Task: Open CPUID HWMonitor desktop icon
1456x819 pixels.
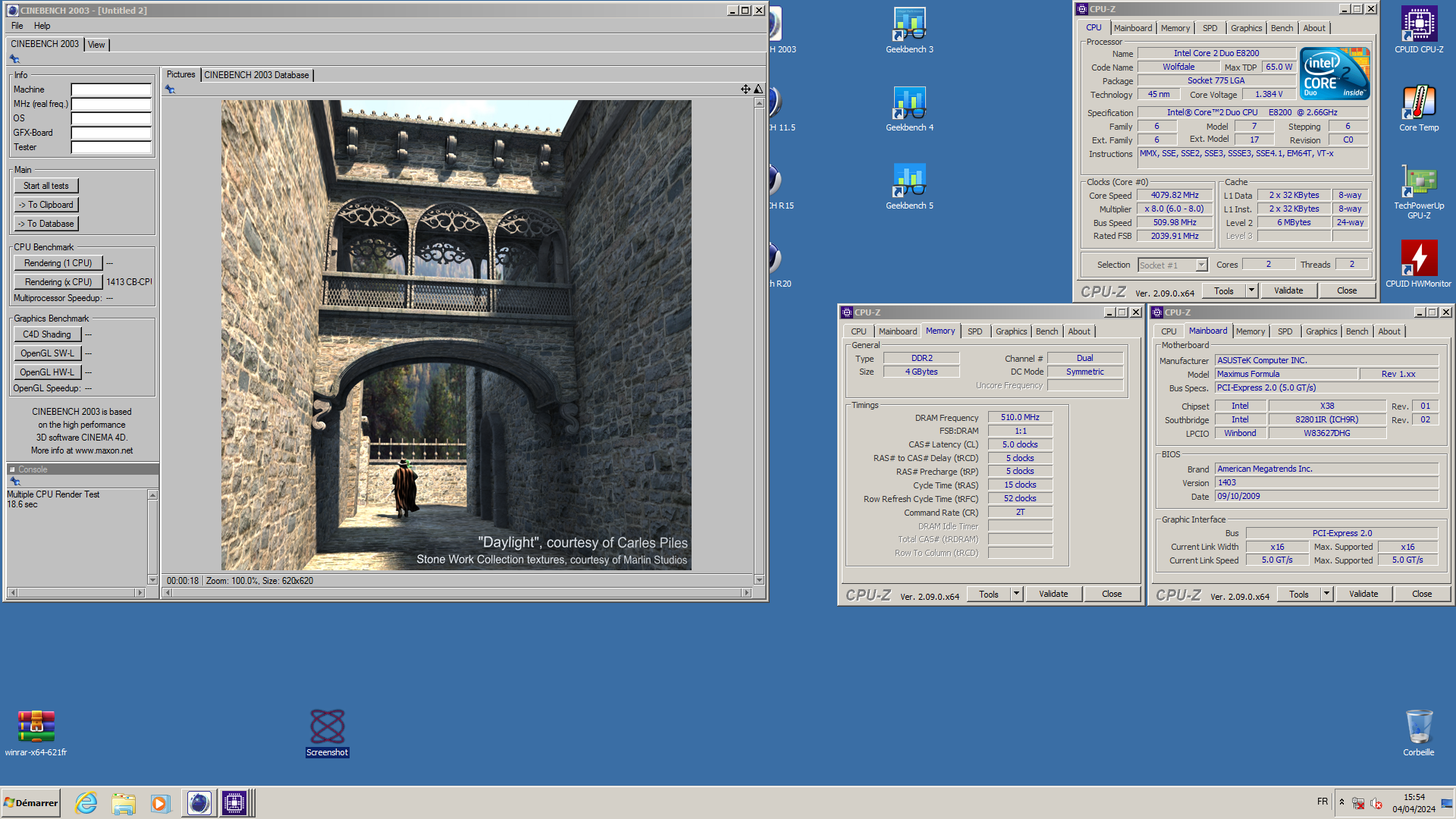Action: [1419, 265]
